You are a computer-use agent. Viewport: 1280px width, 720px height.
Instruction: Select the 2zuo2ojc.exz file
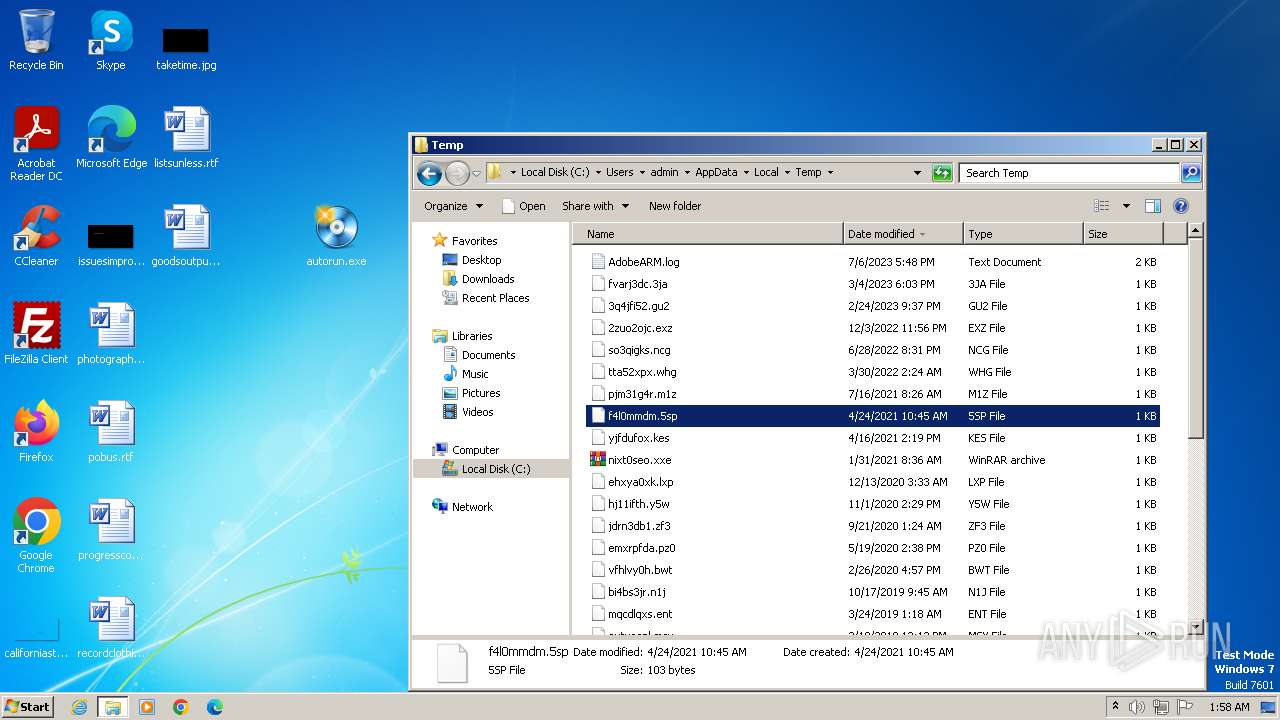tap(873, 328)
